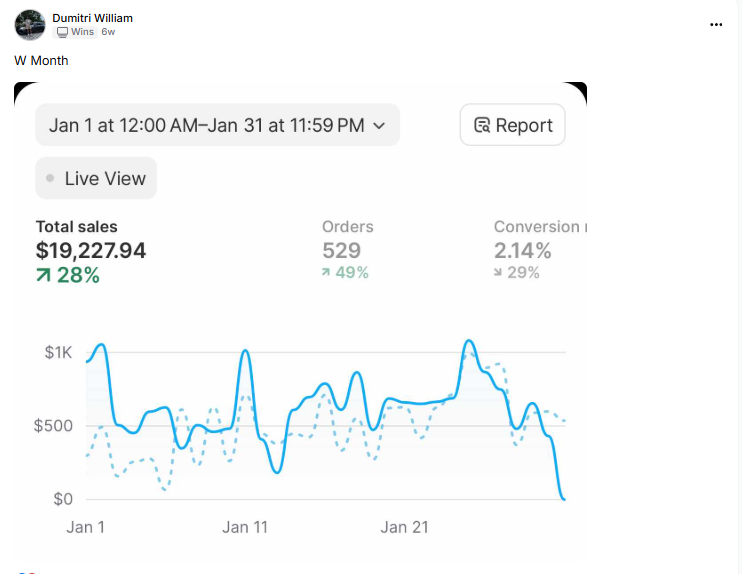This screenshot has width=742, height=574.
Task: Click the Wins category monitor icon
Action: [x=62, y=32]
